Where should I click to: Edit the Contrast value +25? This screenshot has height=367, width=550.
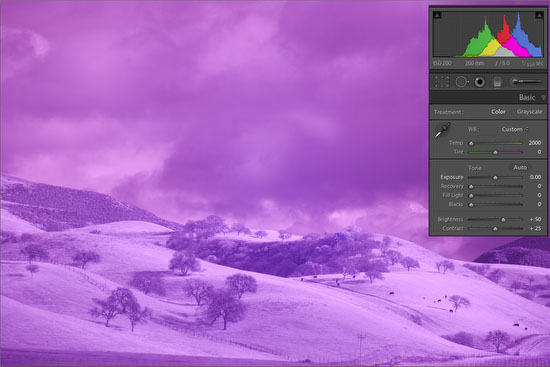[x=535, y=228]
